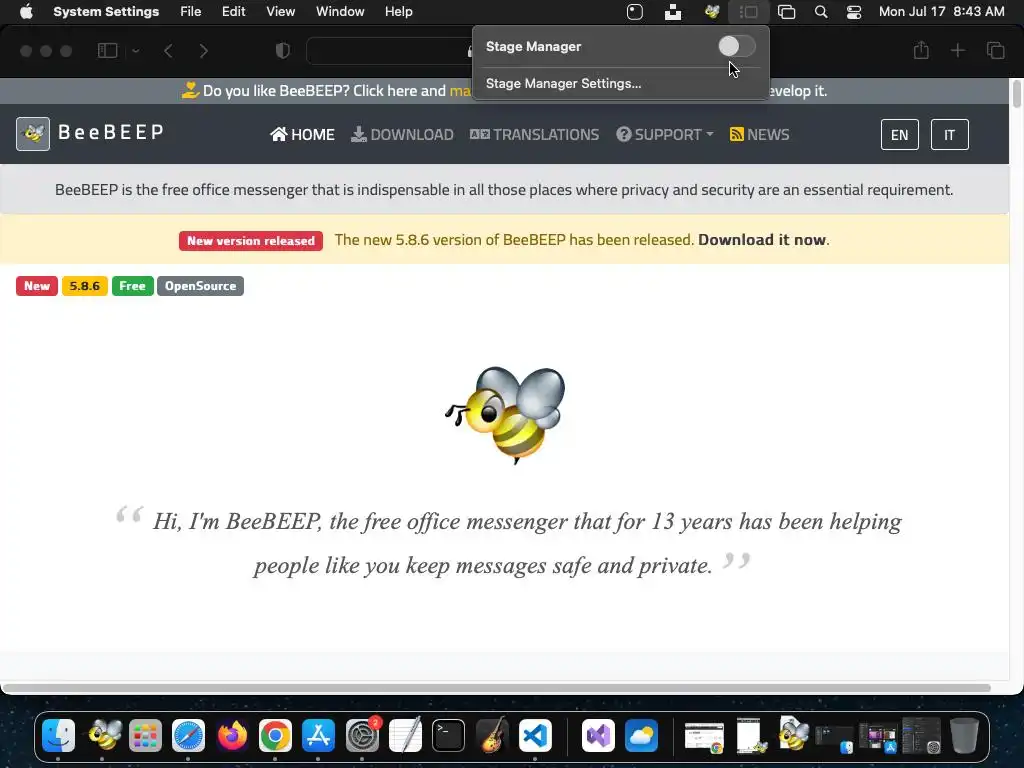The width and height of the screenshot is (1024, 768).
Task: Open Spotlight search magnifier icon
Action: pos(821,12)
